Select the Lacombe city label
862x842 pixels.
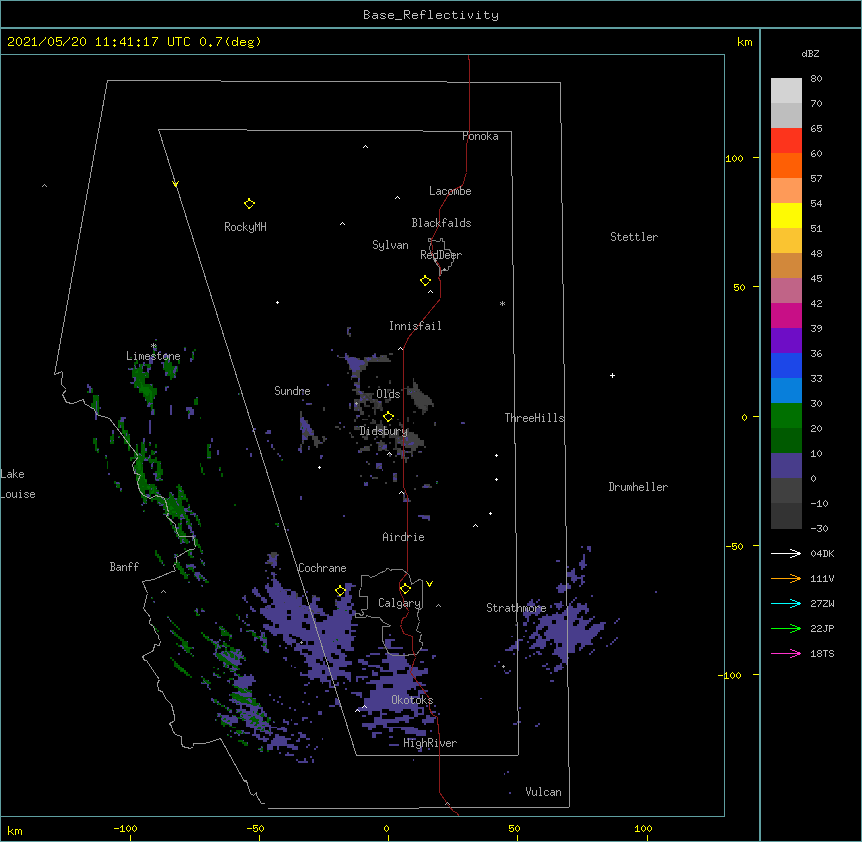450,191
